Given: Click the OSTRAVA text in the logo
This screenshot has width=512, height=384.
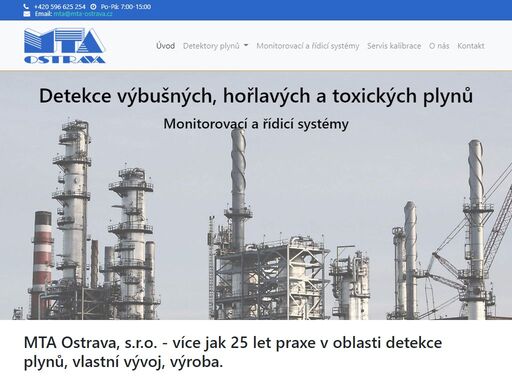Looking at the screenshot, I should tap(65, 60).
